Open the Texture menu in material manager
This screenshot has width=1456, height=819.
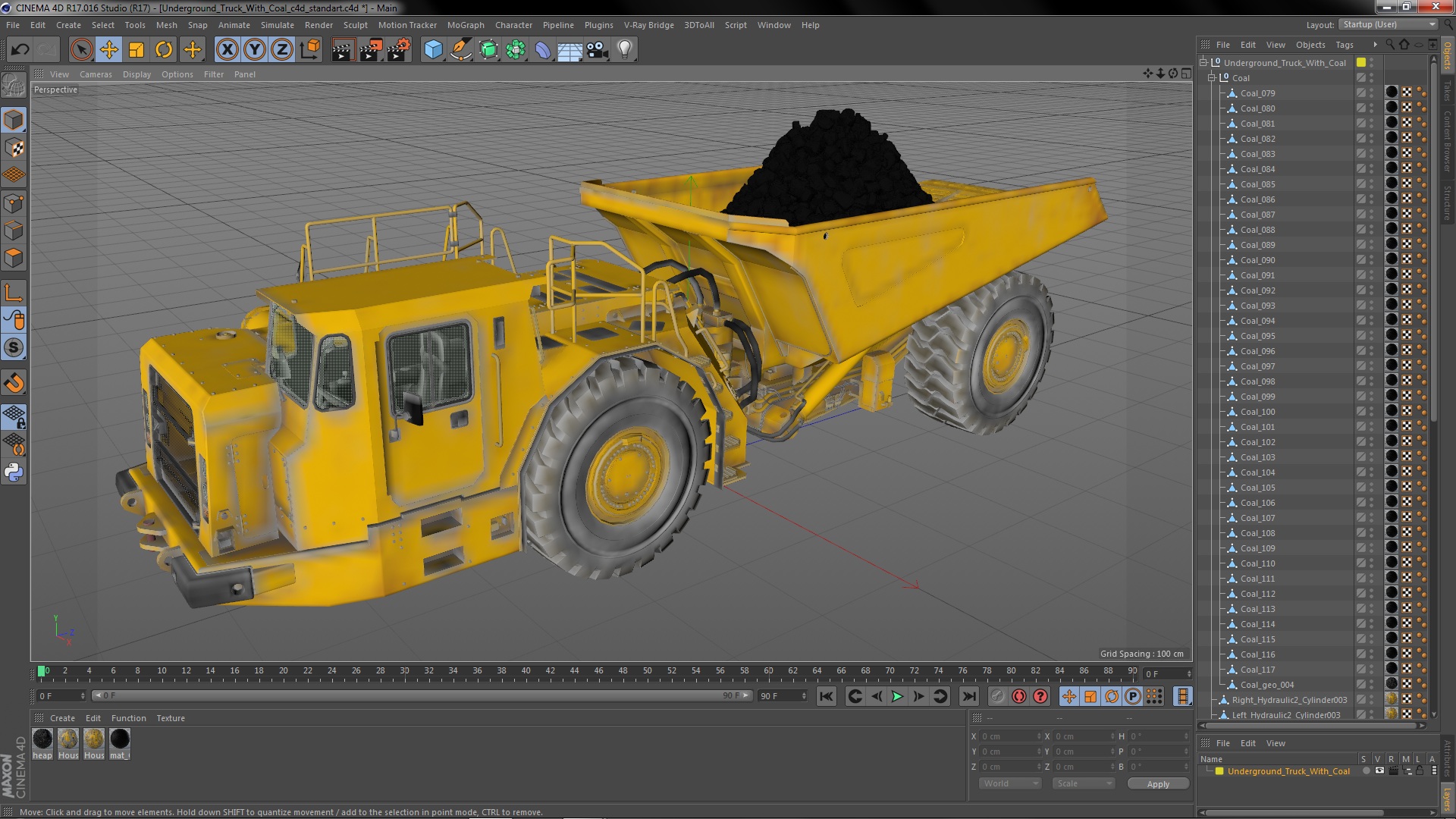point(171,718)
